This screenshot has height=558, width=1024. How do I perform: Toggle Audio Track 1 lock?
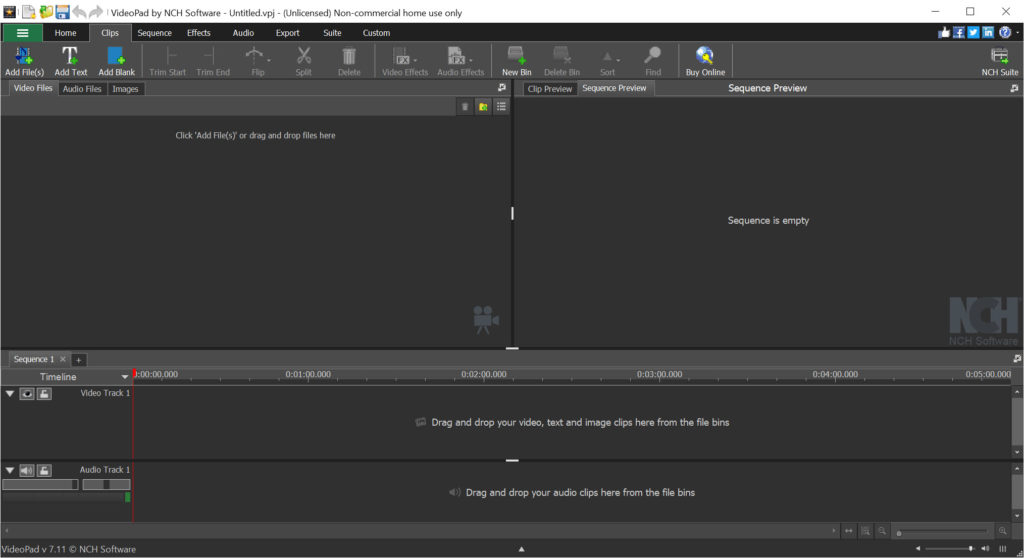(44, 470)
